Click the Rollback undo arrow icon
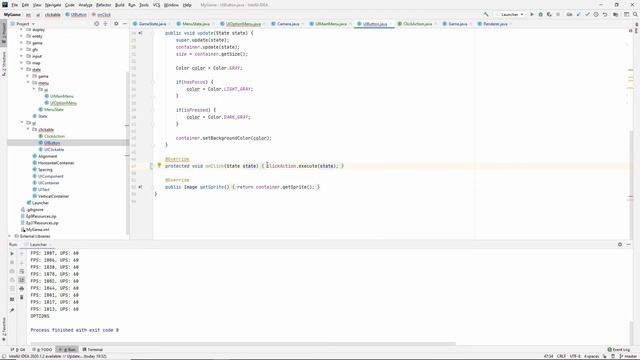The image size is (640, 360). click(605, 14)
